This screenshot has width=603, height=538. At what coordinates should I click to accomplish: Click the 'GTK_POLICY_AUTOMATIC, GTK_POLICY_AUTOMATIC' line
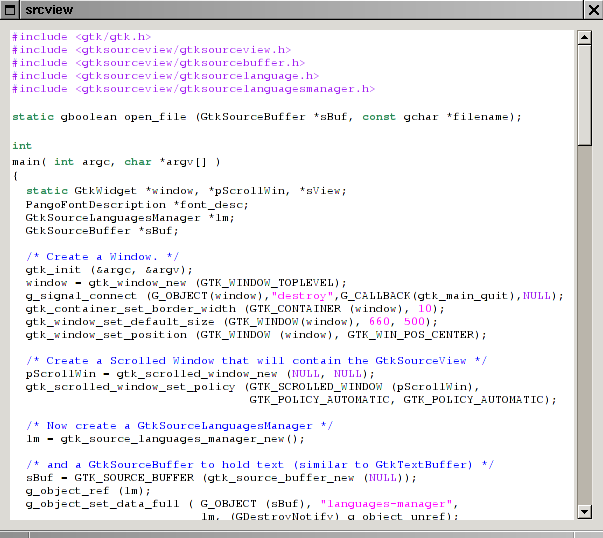point(403,400)
